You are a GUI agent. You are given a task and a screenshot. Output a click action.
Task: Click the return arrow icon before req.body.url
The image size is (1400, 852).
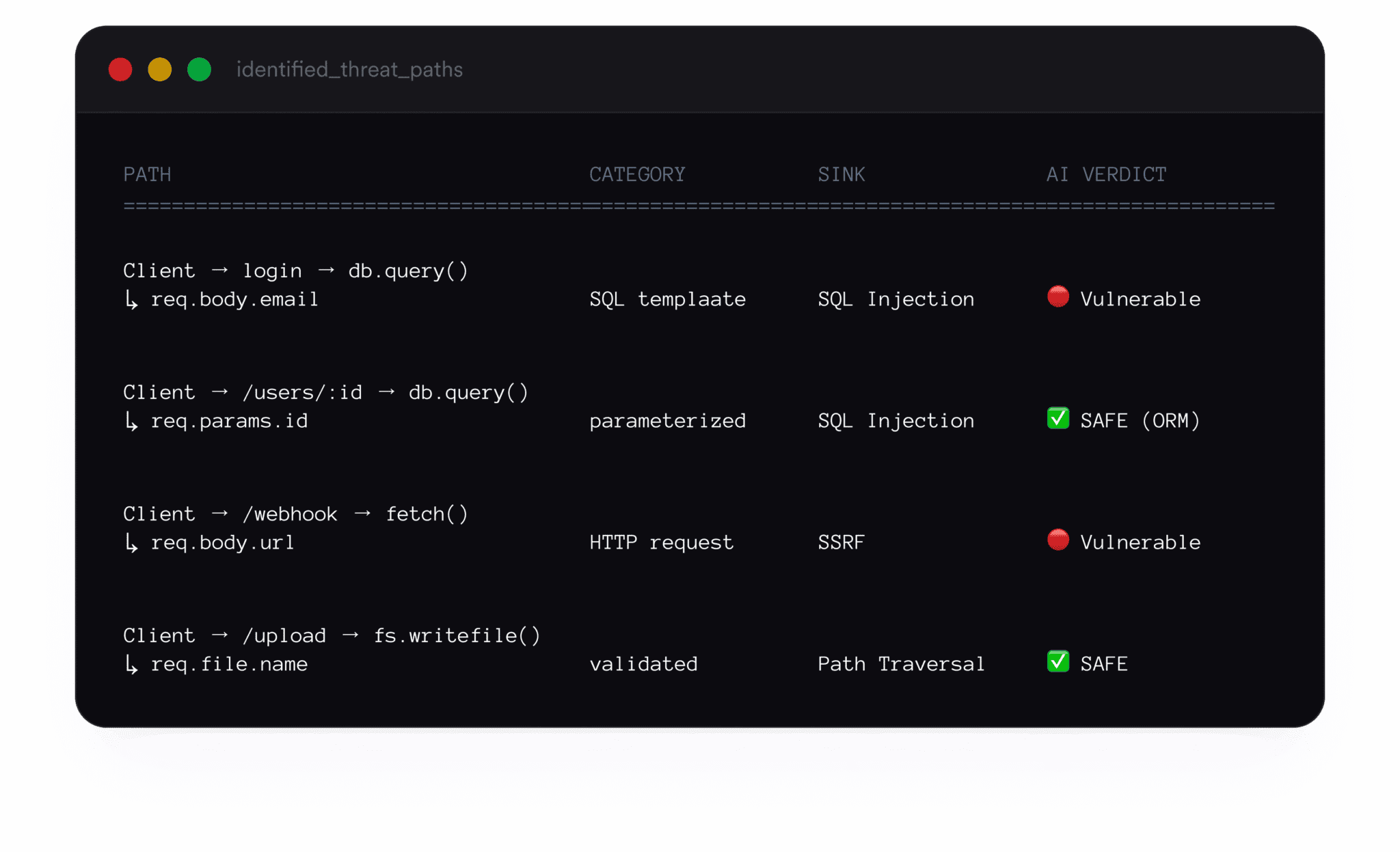(131, 542)
